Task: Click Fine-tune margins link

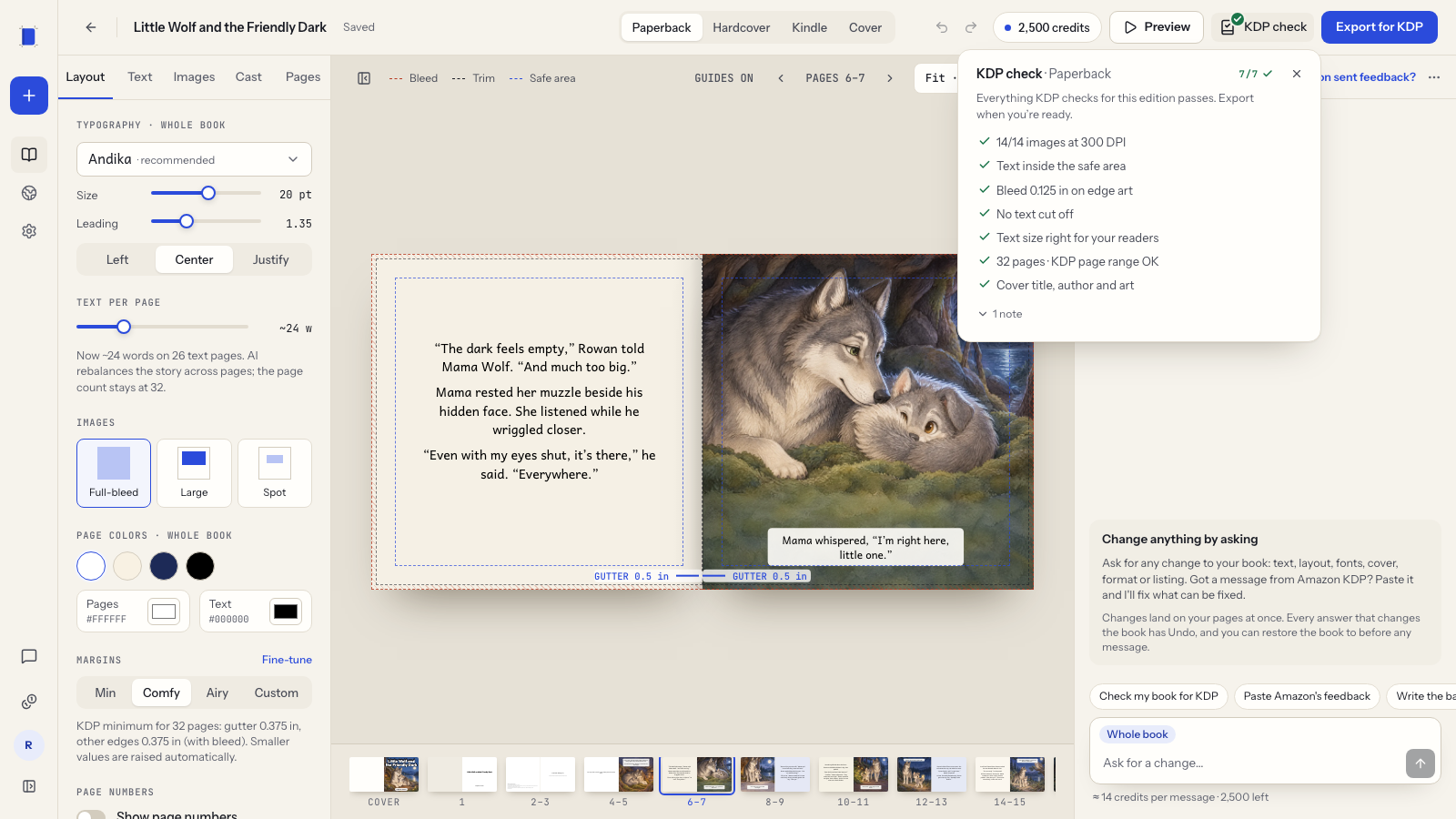Action: tap(287, 660)
